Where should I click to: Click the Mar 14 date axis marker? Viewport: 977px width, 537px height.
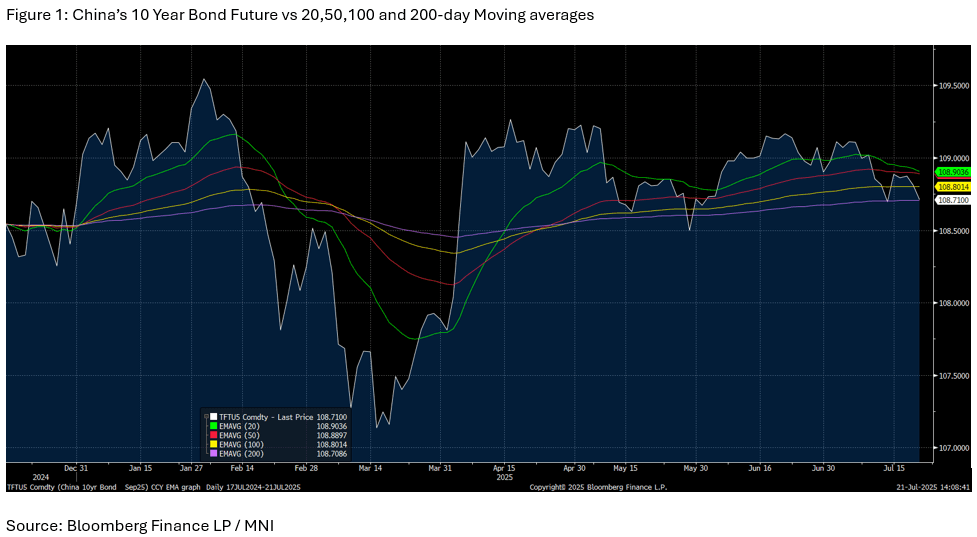click(370, 468)
